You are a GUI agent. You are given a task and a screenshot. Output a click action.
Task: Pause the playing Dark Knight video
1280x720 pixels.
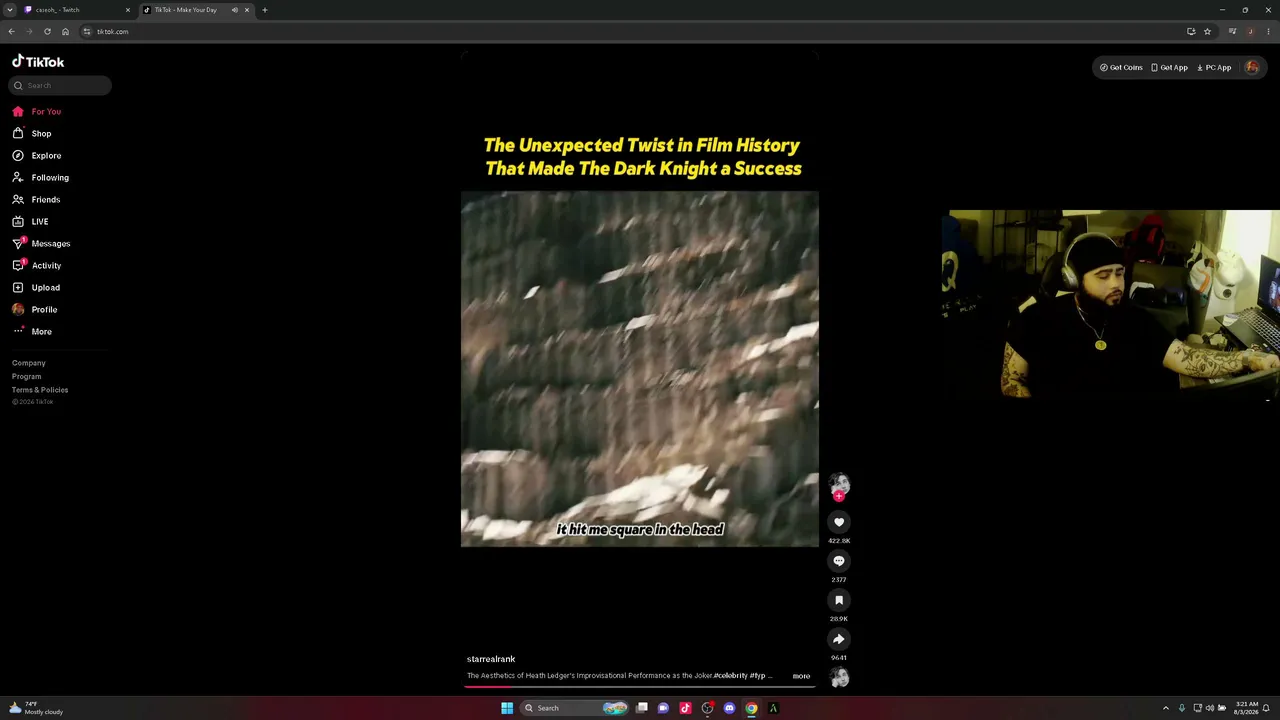640,369
